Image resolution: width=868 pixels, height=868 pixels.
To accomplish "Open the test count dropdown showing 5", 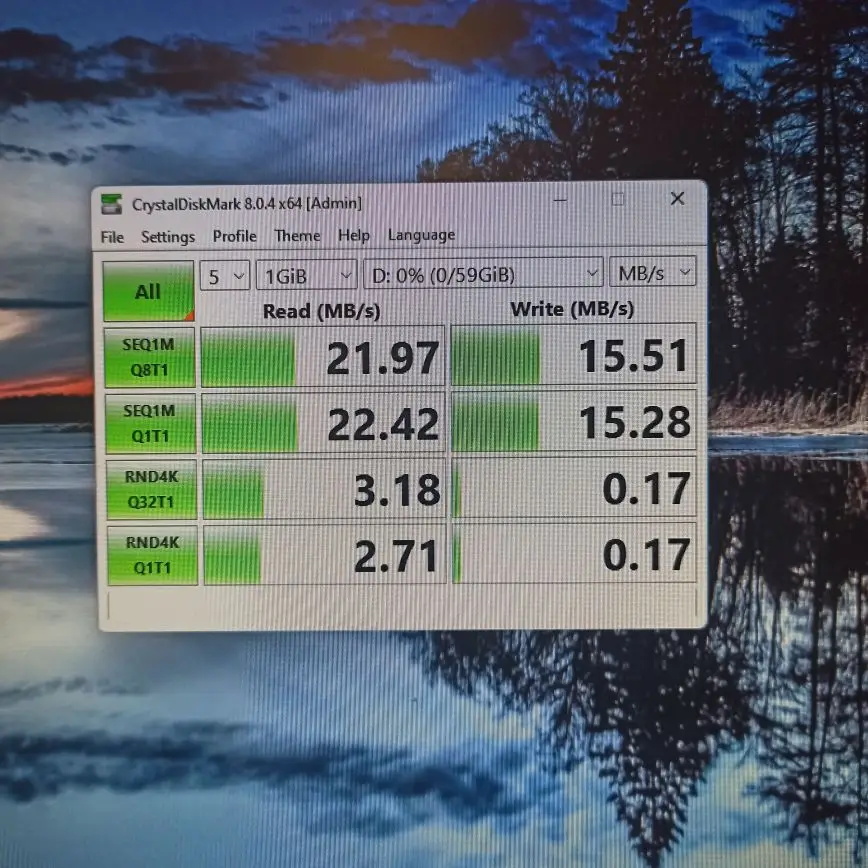I will point(225,275).
